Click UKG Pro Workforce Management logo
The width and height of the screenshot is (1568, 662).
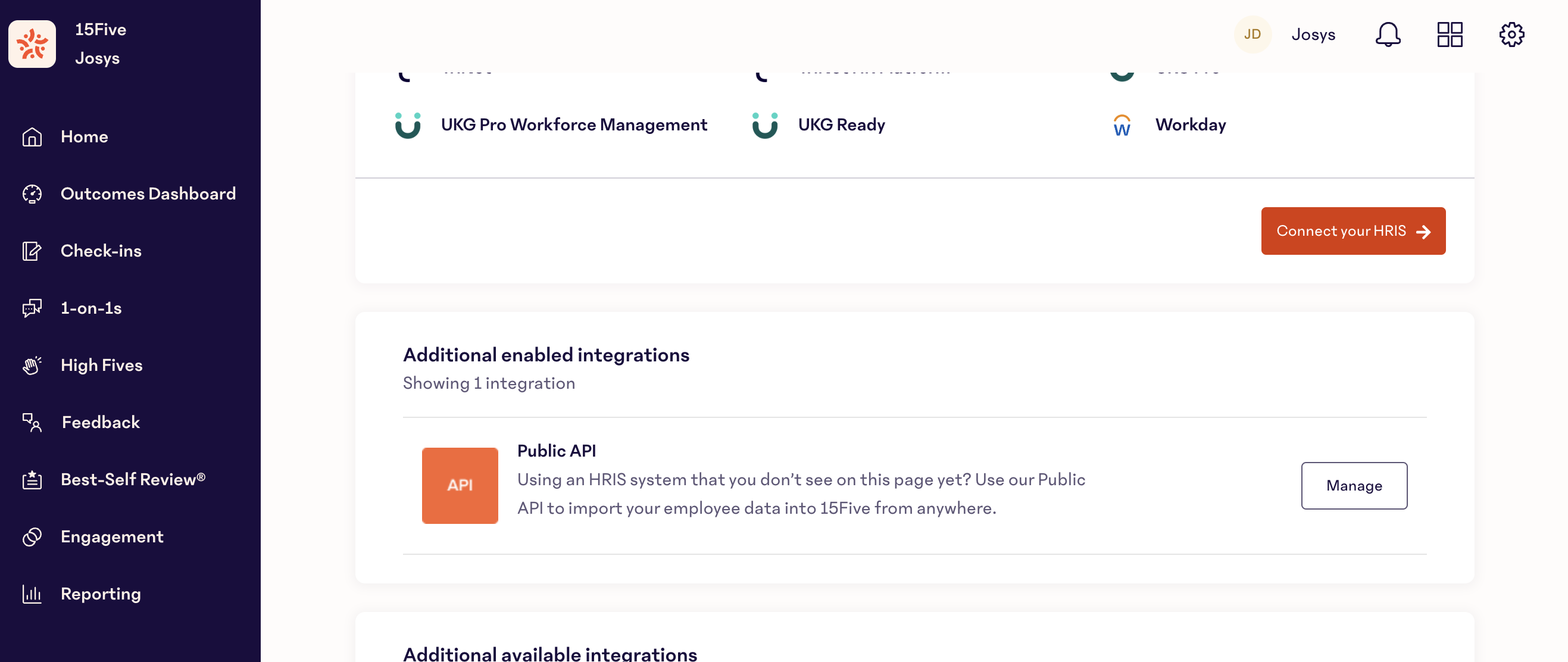pos(407,126)
